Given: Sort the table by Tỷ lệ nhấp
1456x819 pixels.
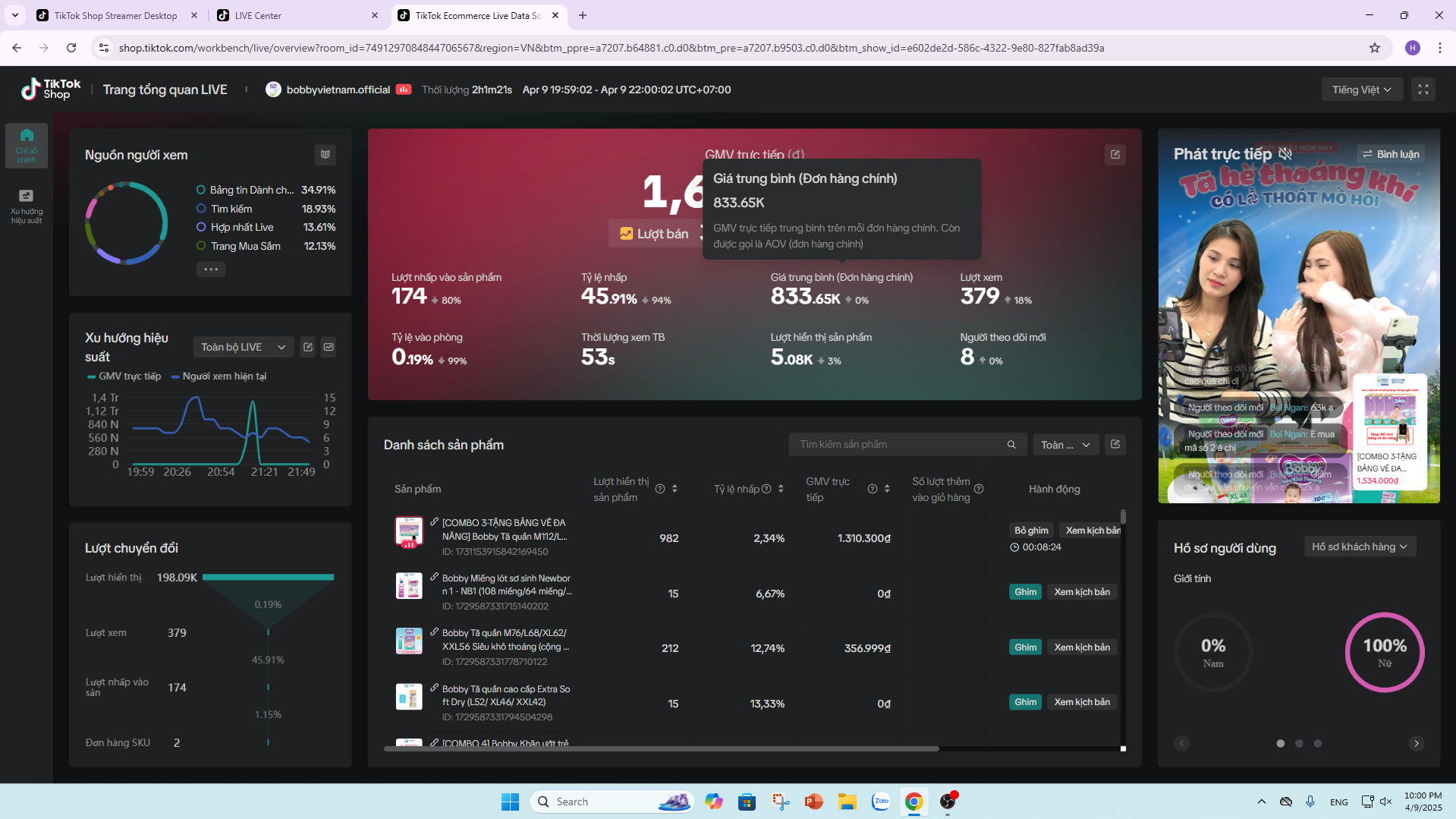Looking at the screenshot, I should pyautogui.click(x=781, y=489).
